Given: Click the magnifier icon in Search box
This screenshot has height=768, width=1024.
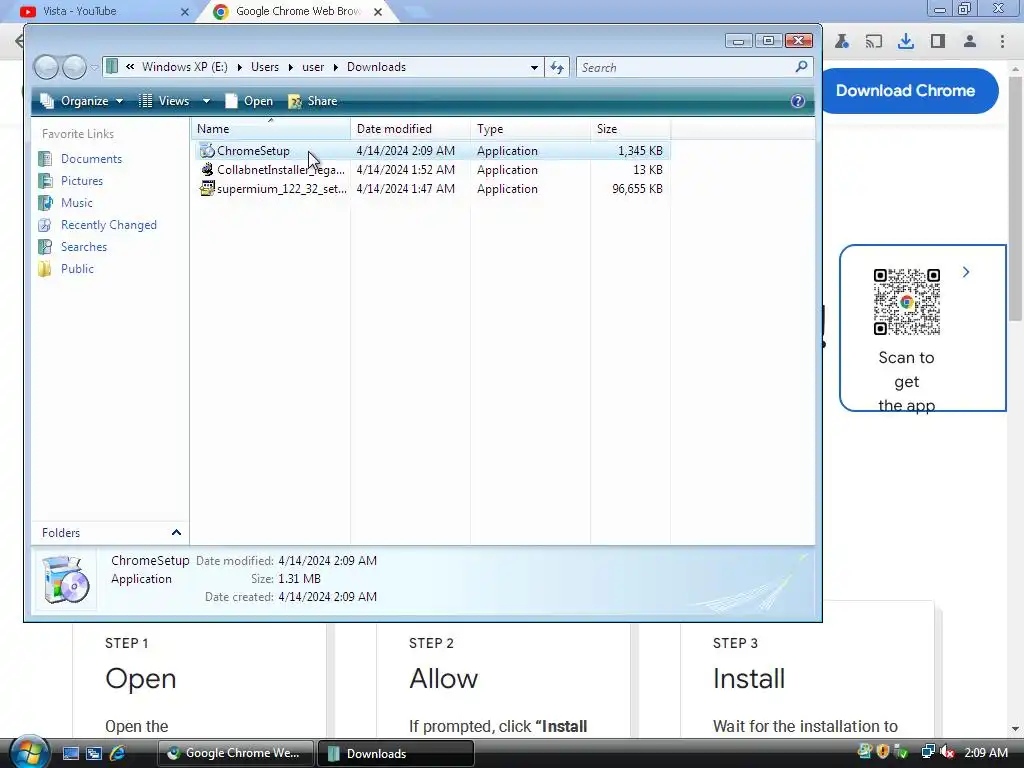Looking at the screenshot, I should [x=801, y=67].
